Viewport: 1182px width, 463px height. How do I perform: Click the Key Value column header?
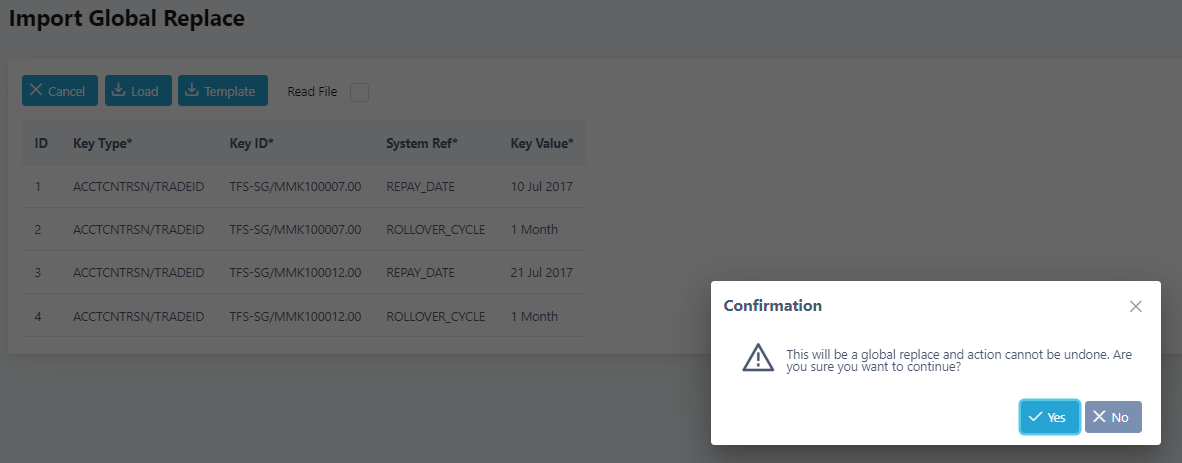click(542, 143)
